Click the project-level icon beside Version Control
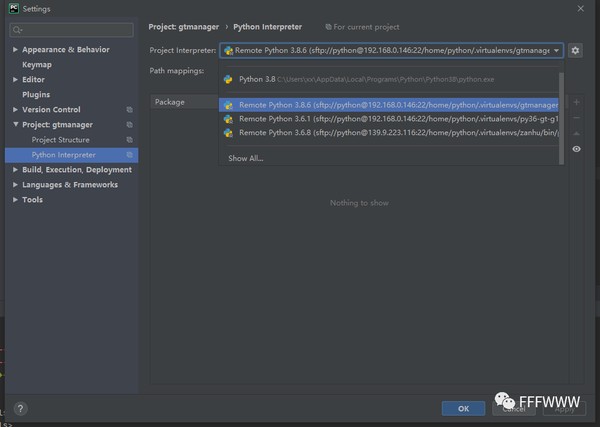Viewport: 600px width, 427px height. click(x=130, y=110)
